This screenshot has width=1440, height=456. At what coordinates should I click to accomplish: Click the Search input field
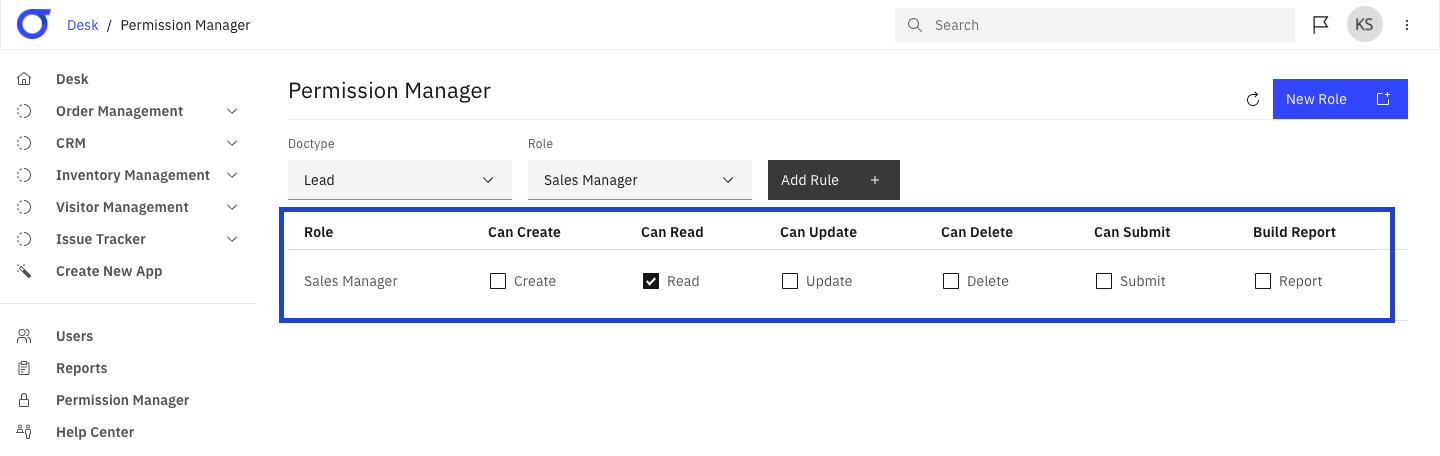pos(1095,25)
